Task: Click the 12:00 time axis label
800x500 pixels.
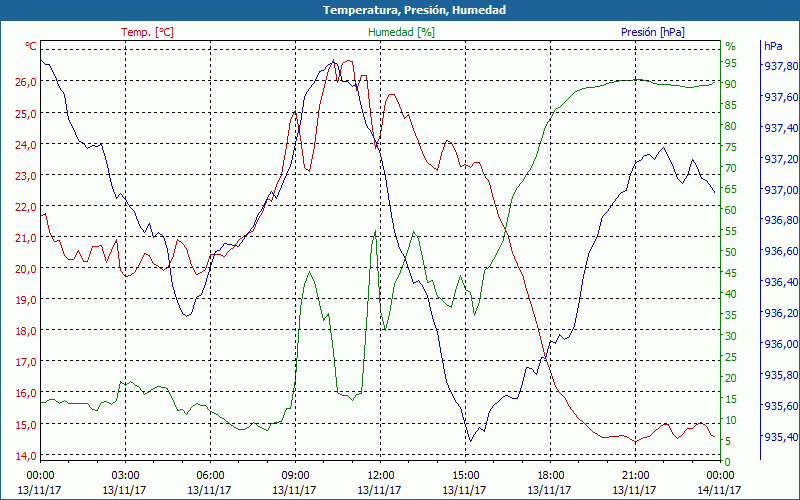Action: 380,476
